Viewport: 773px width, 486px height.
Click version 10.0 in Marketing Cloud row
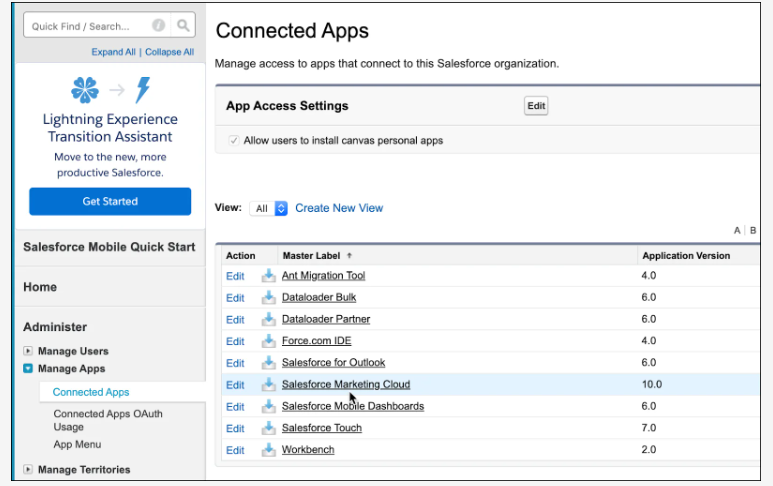651,384
